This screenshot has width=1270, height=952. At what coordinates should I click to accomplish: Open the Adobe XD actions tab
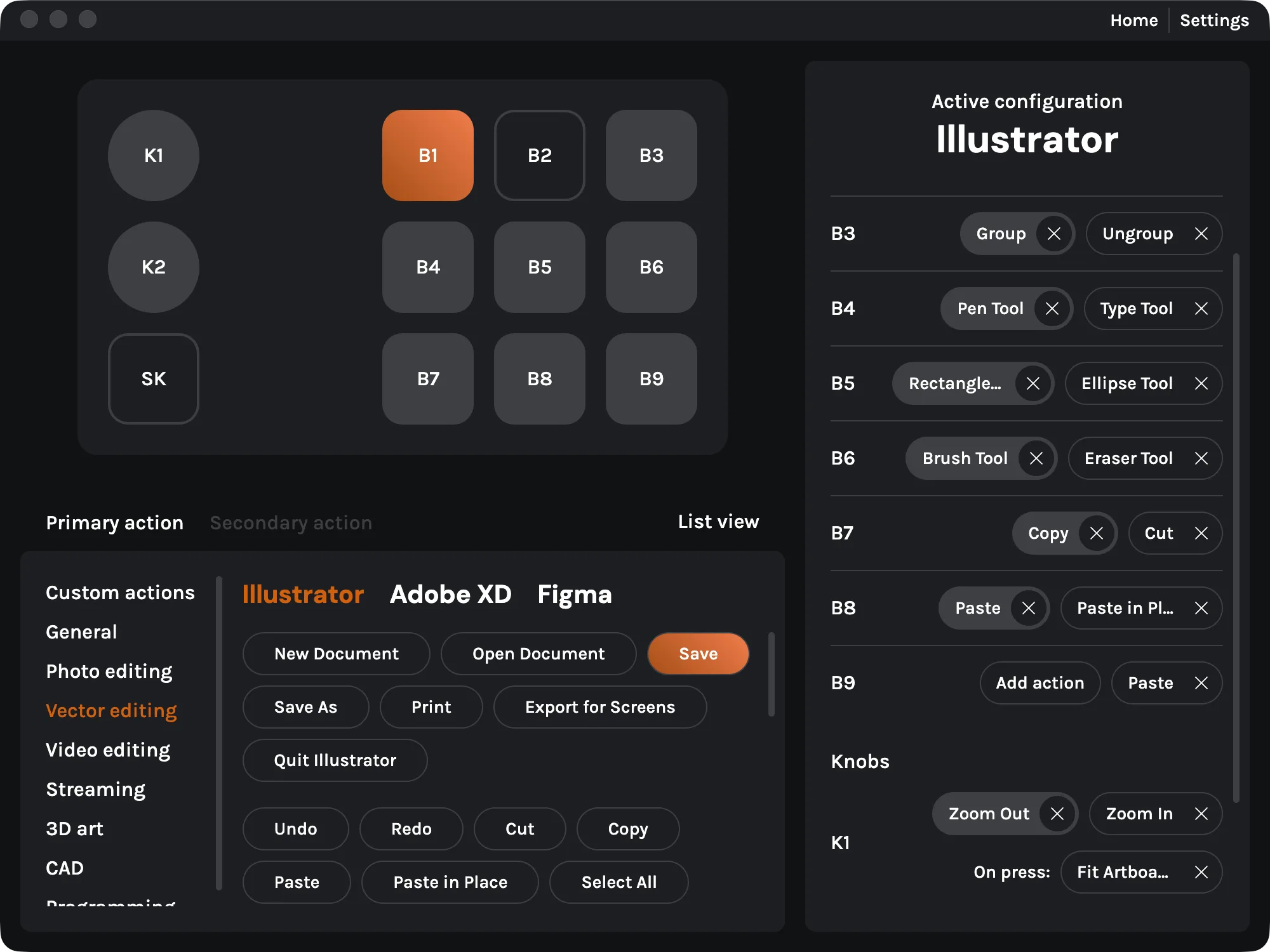click(x=451, y=595)
